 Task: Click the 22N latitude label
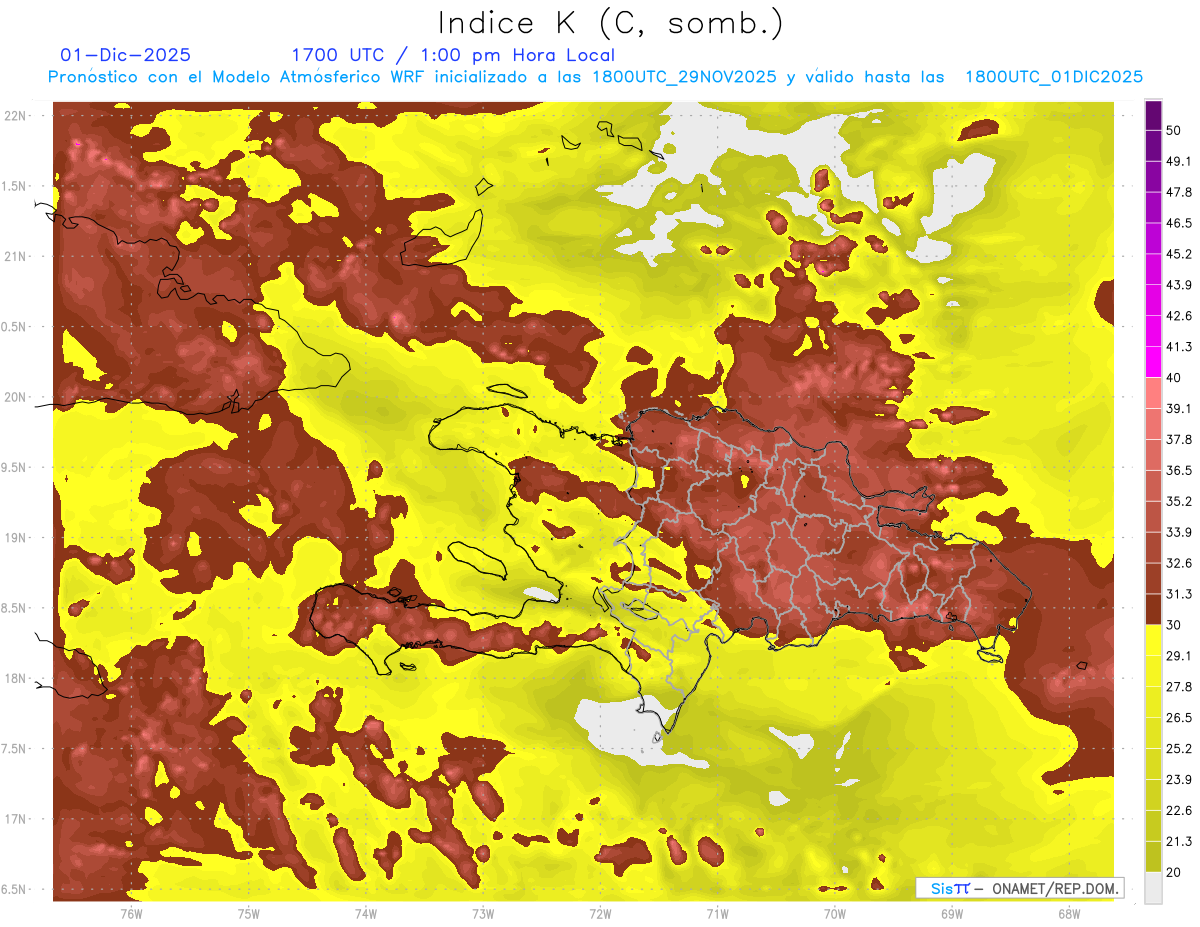click(x=15, y=116)
